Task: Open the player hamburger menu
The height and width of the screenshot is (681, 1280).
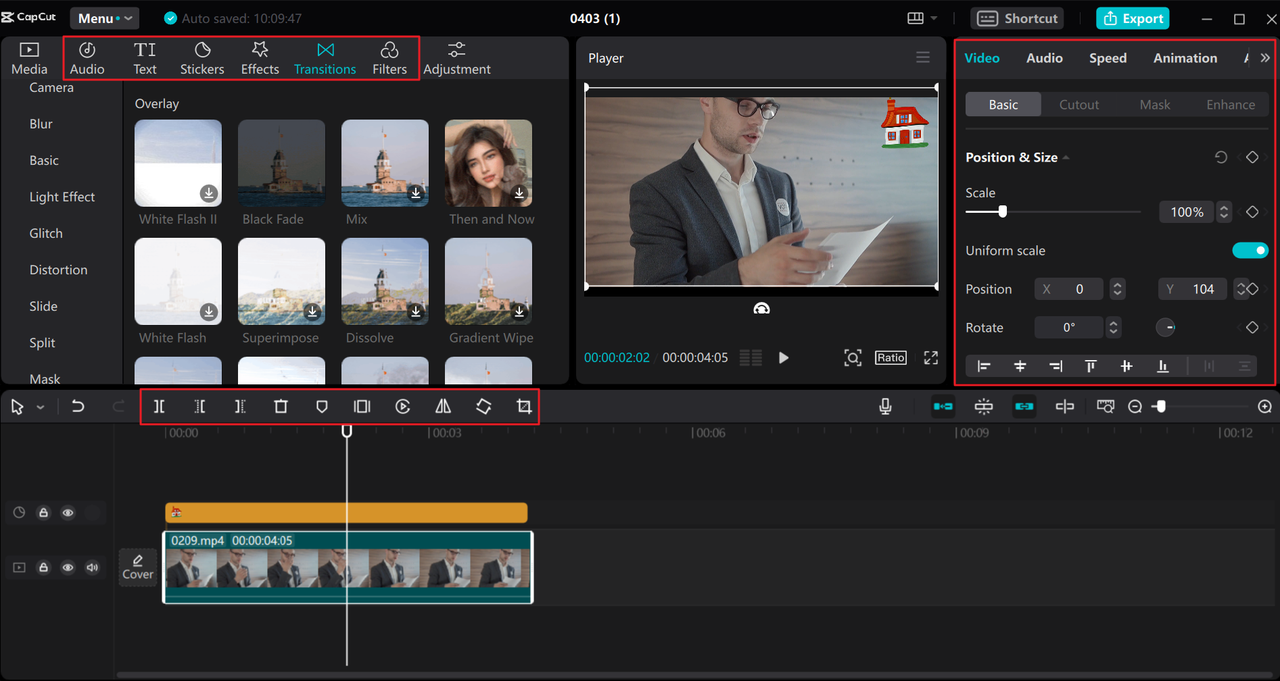Action: click(x=923, y=58)
